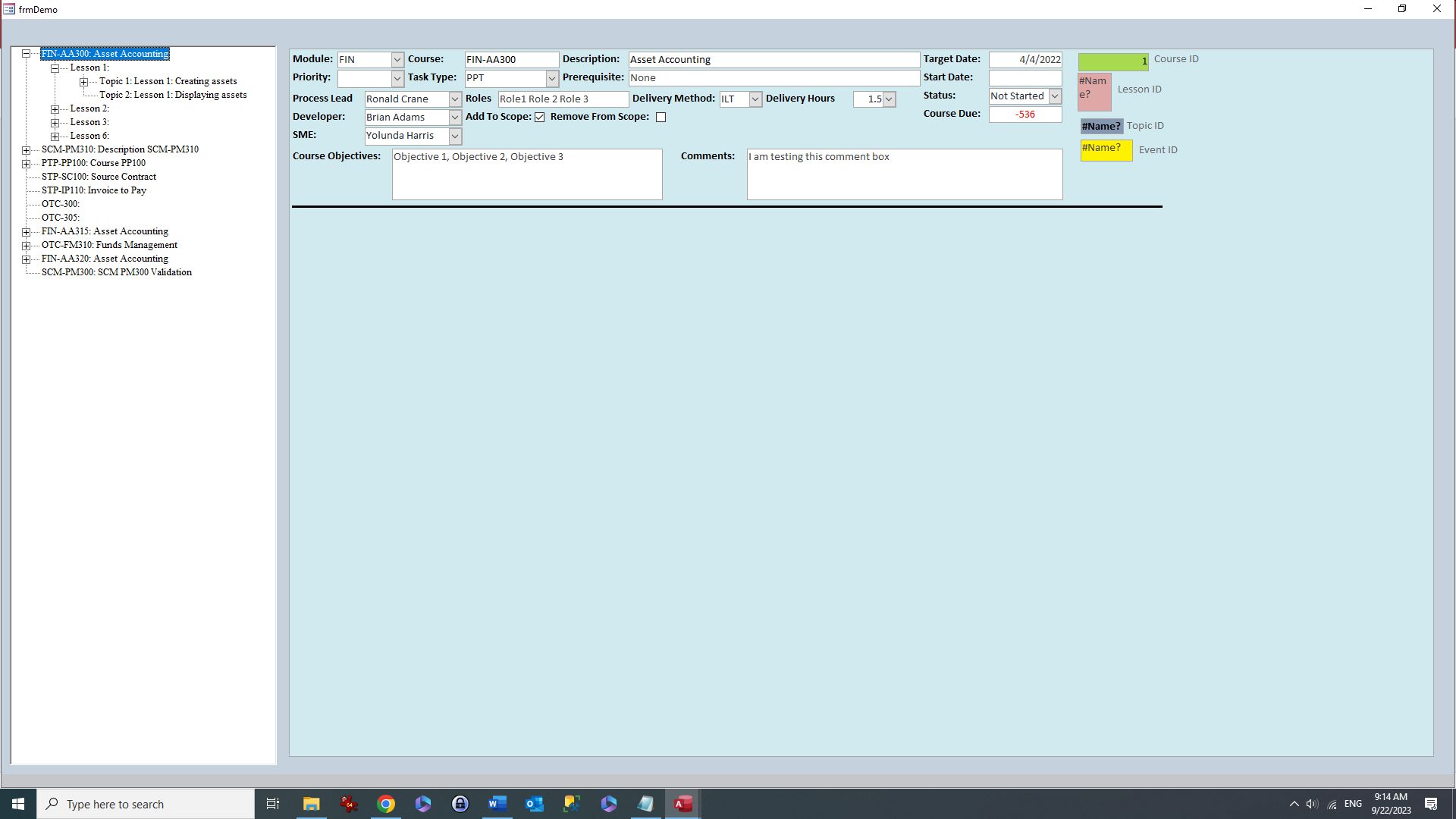1456x819 pixels.
Task: Collapse the Lesson 1 tree node
Action: [55, 67]
